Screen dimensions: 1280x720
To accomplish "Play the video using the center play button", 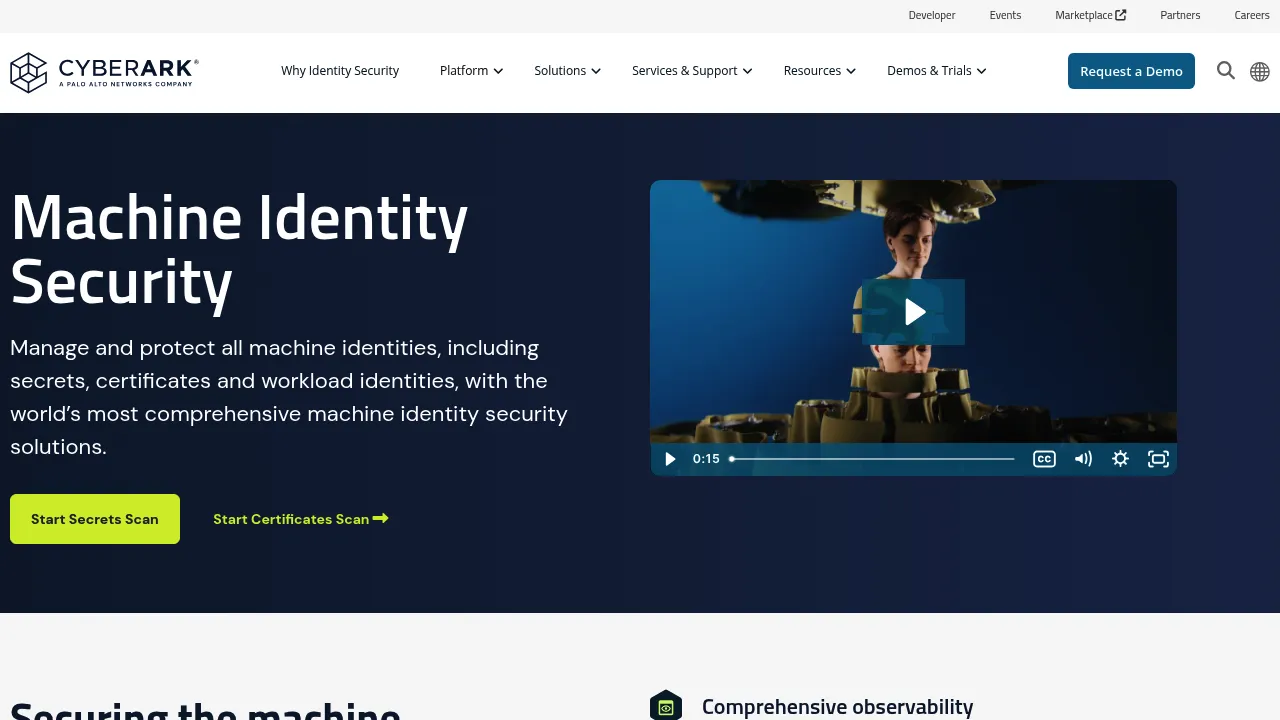I will pyautogui.click(x=914, y=312).
